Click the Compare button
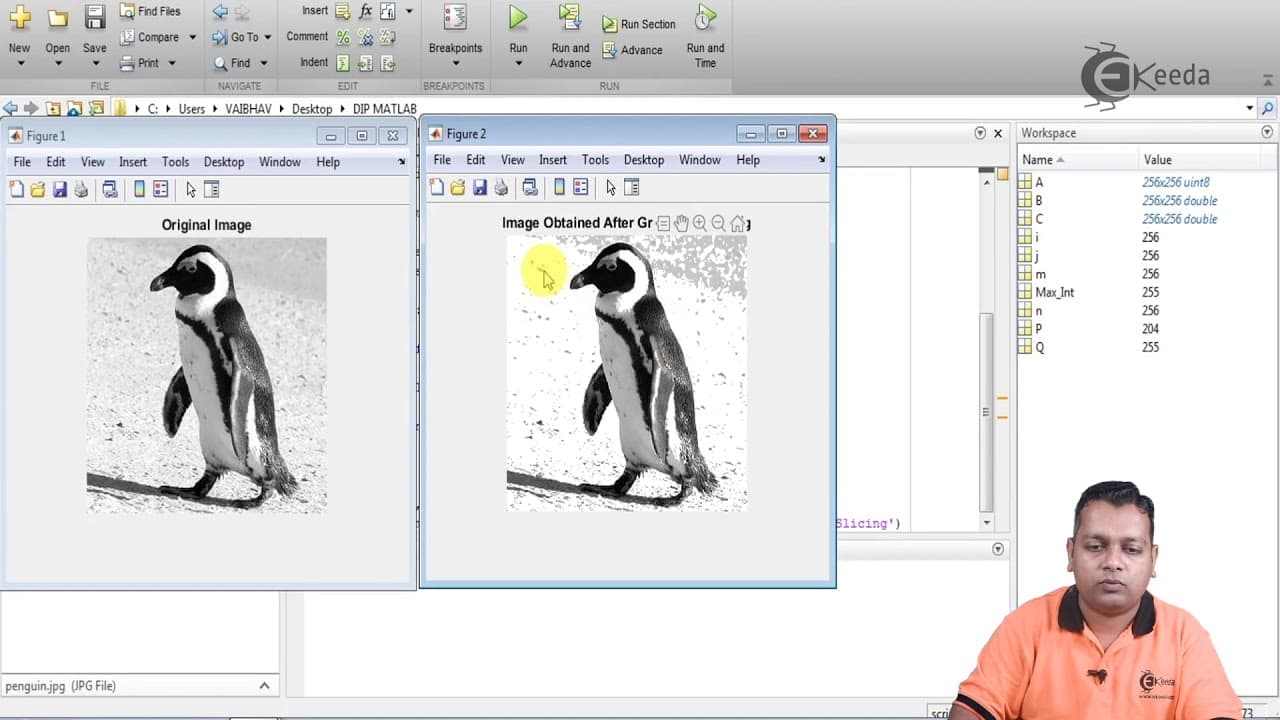Screen dimensions: 1280x720 (150, 37)
